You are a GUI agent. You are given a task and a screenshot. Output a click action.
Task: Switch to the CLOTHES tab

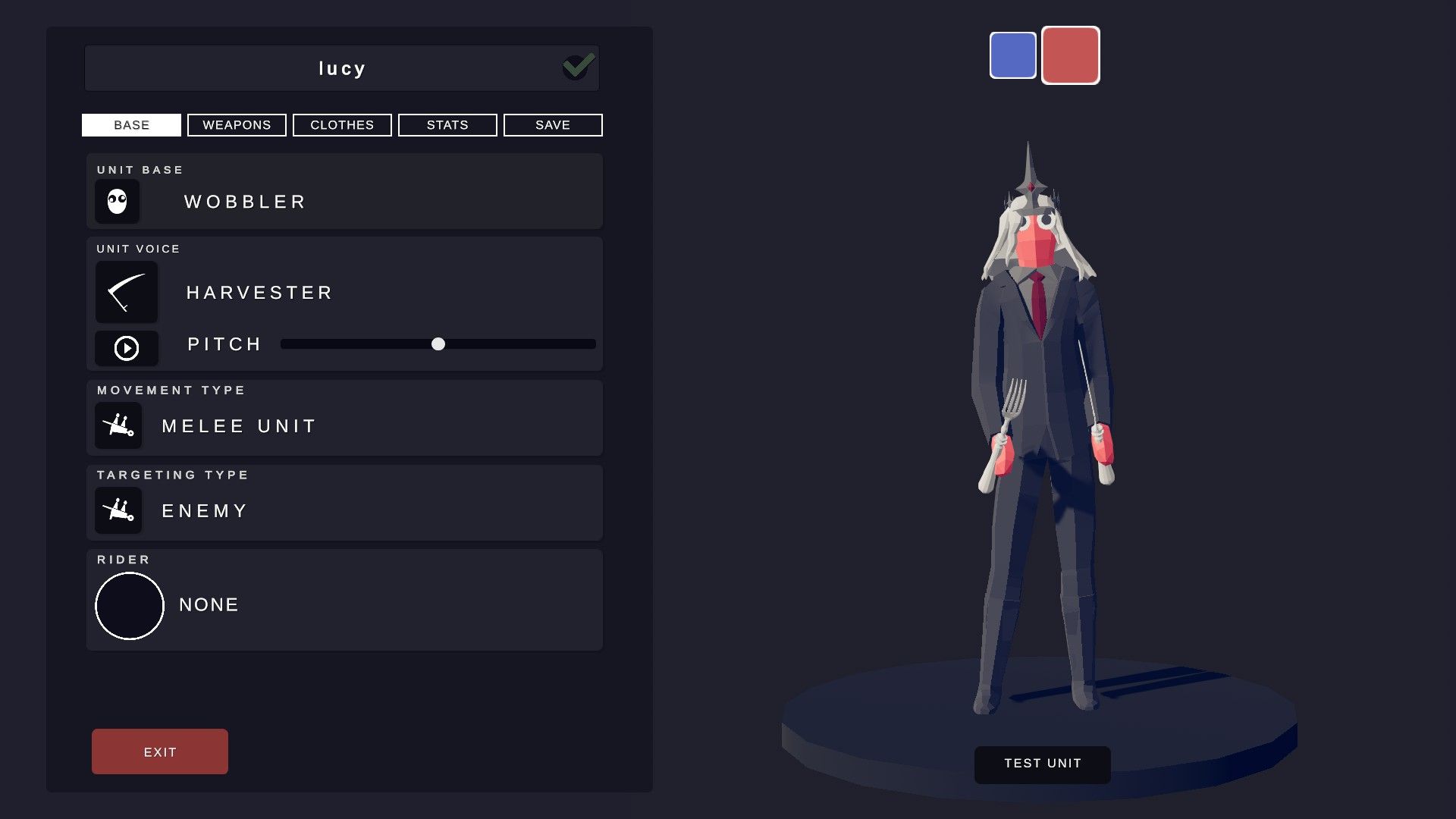(x=342, y=125)
